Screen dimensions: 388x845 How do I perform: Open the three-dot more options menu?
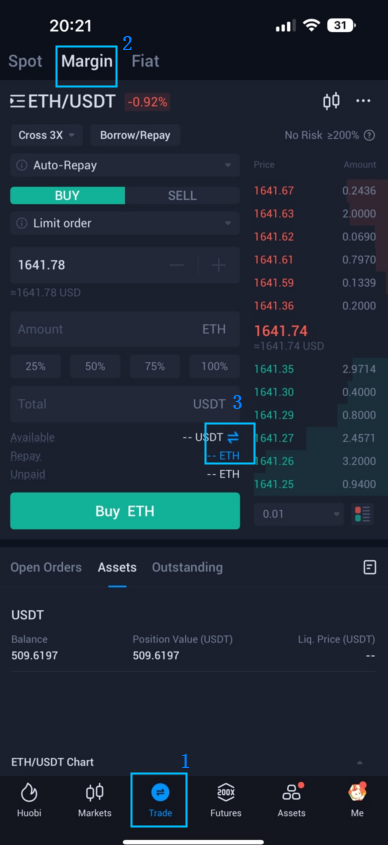(x=363, y=101)
